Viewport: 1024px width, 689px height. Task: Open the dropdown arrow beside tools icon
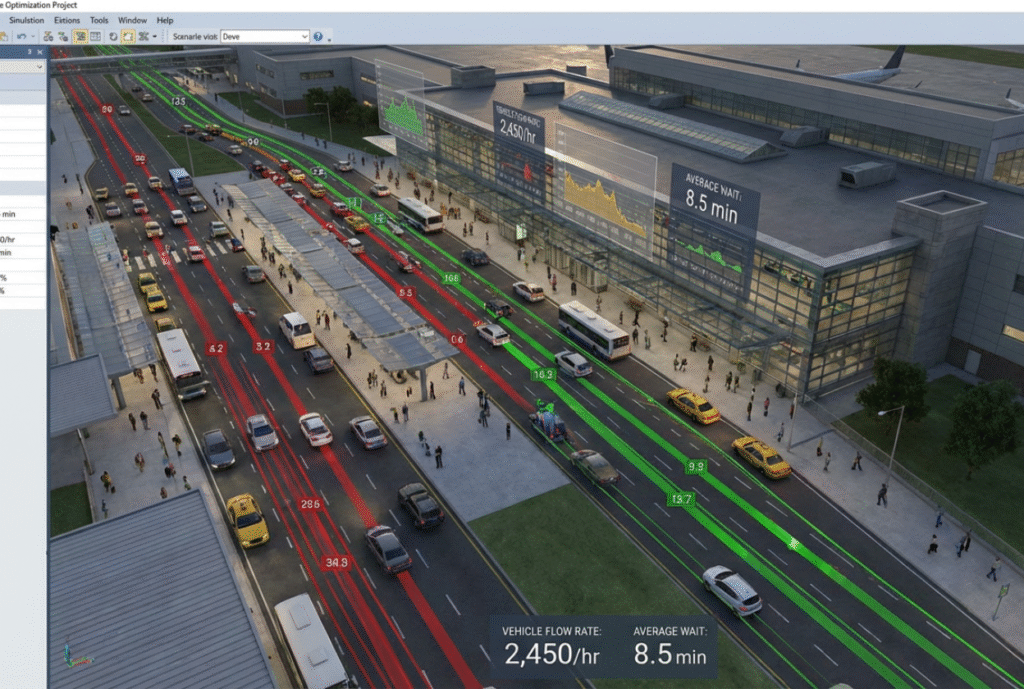tap(155, 36)
